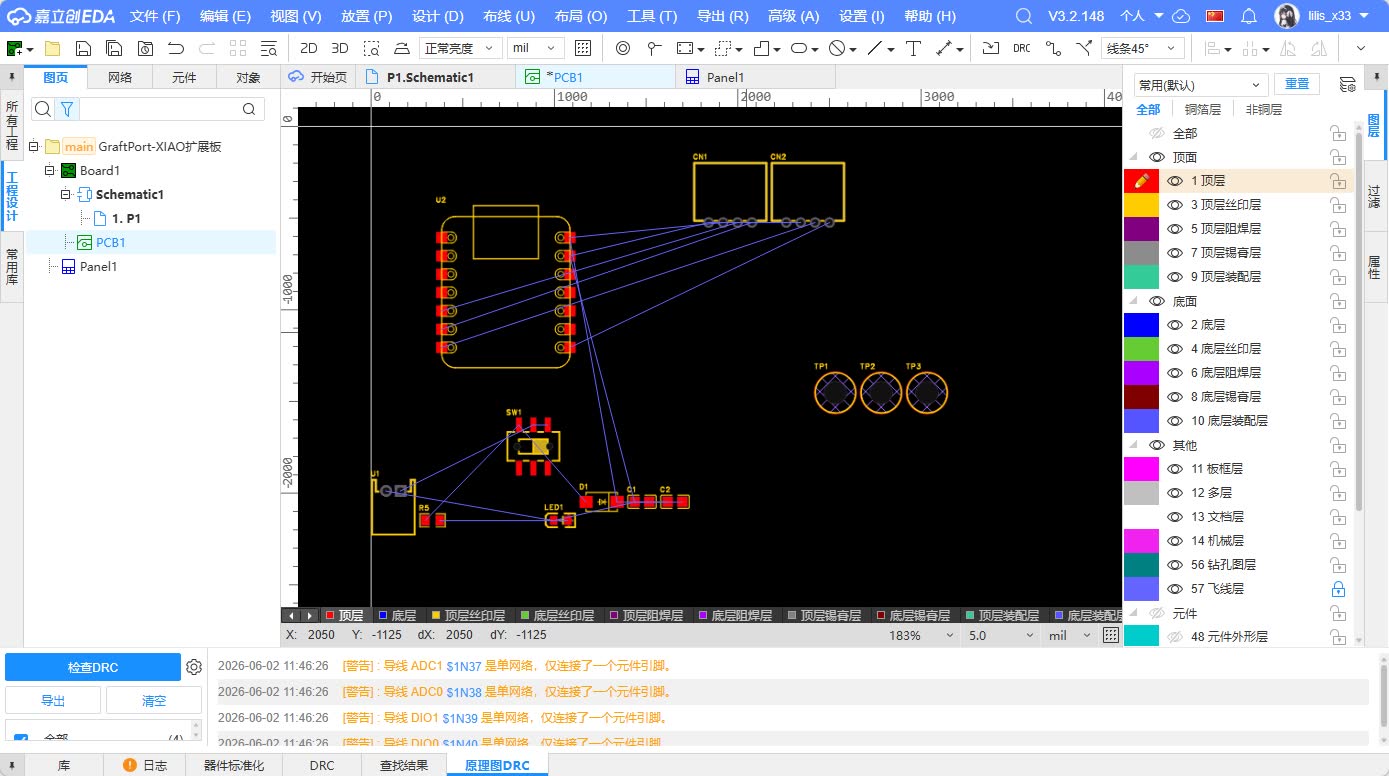Toggle lock on 1 顶层 layer
Image resolution: width=1389 pixels, height=776 pixels.
pos(1337,181)
